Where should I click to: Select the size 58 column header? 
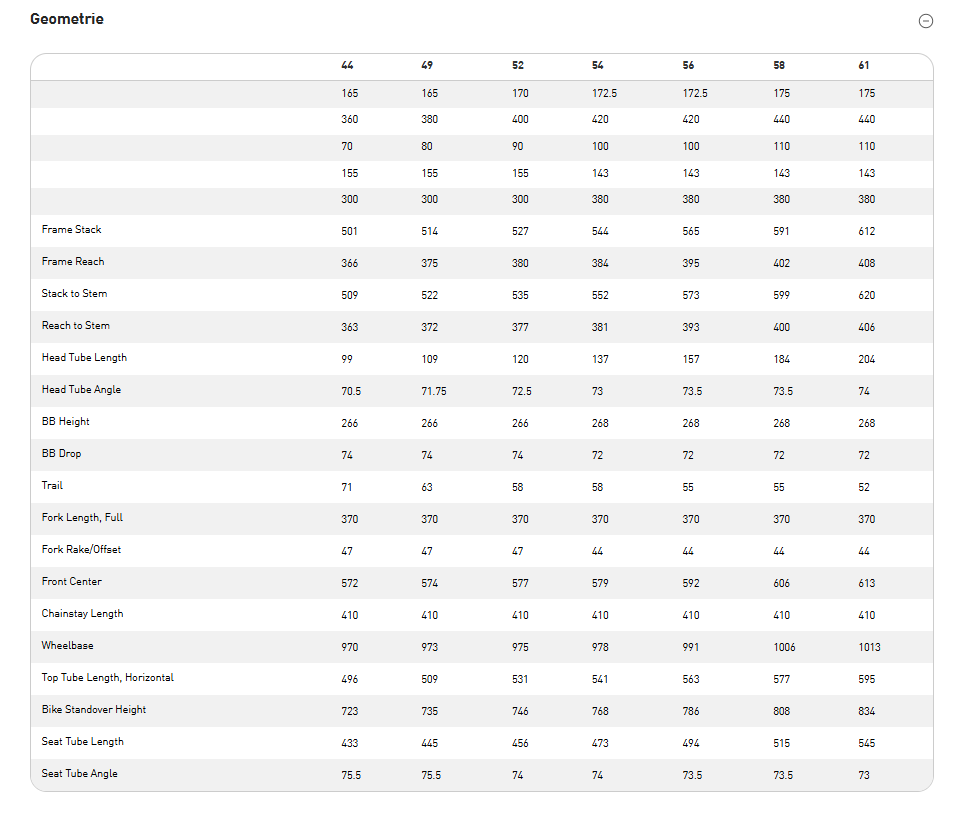pyautogui.click(x=779, y=66)
